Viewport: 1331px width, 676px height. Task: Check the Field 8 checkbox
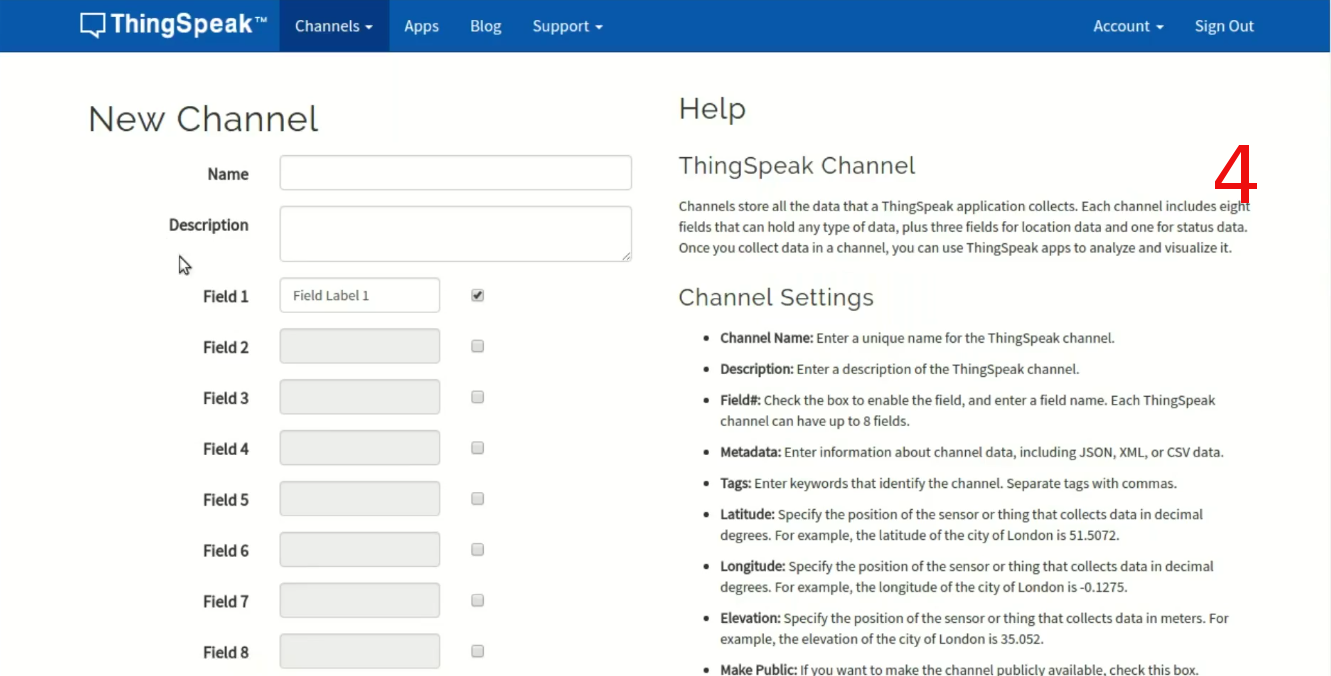click(477, 651)
